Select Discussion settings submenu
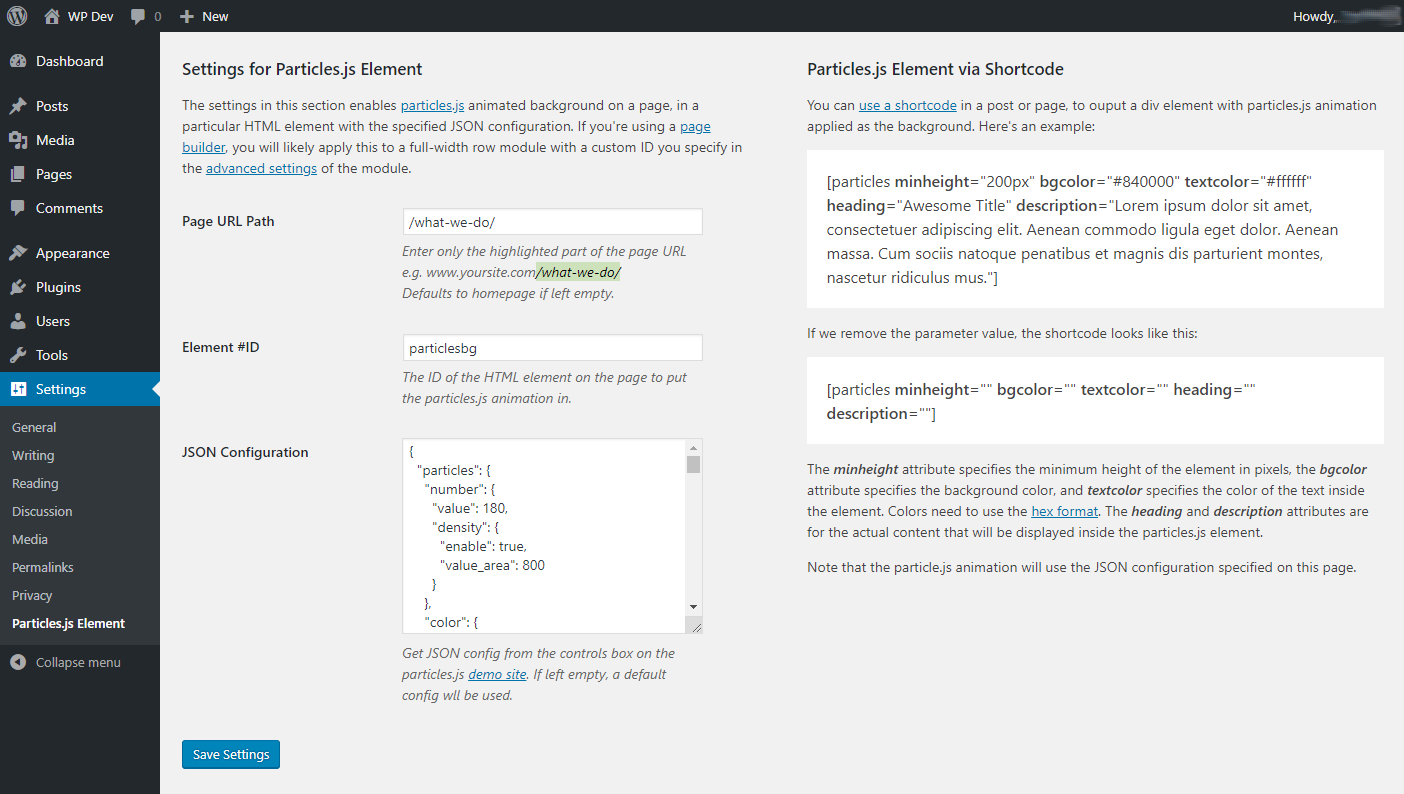Image resolution: width=1404 pixels, height=794 pixels. click(42, 511)
